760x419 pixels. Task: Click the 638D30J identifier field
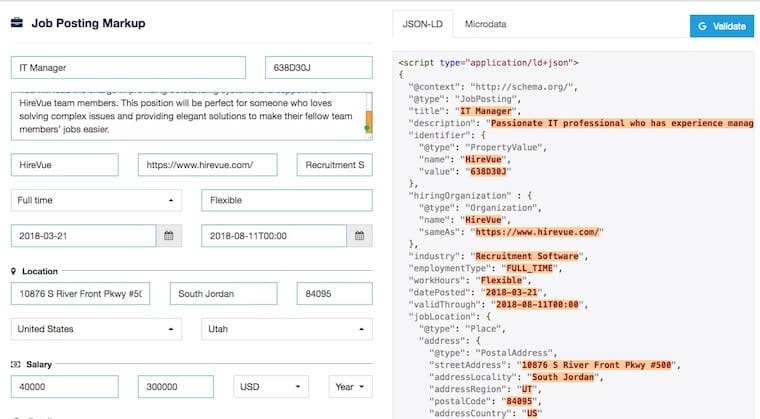pos(318,67)
